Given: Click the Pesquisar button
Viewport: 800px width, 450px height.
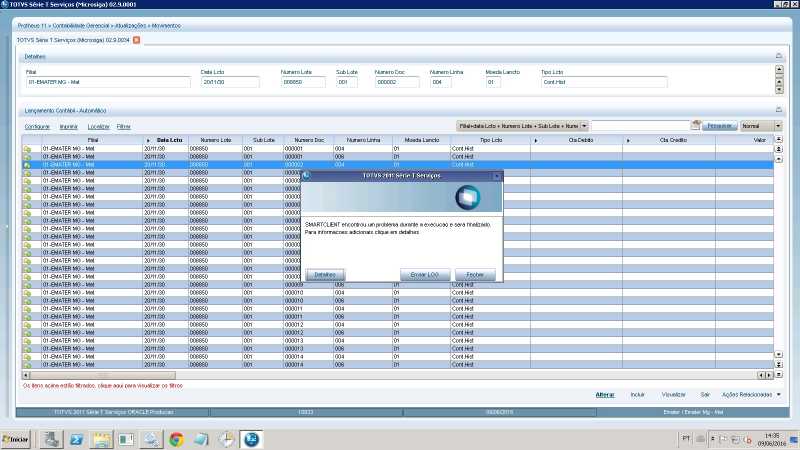Looking at the screenshot, I should click(719, 126).
